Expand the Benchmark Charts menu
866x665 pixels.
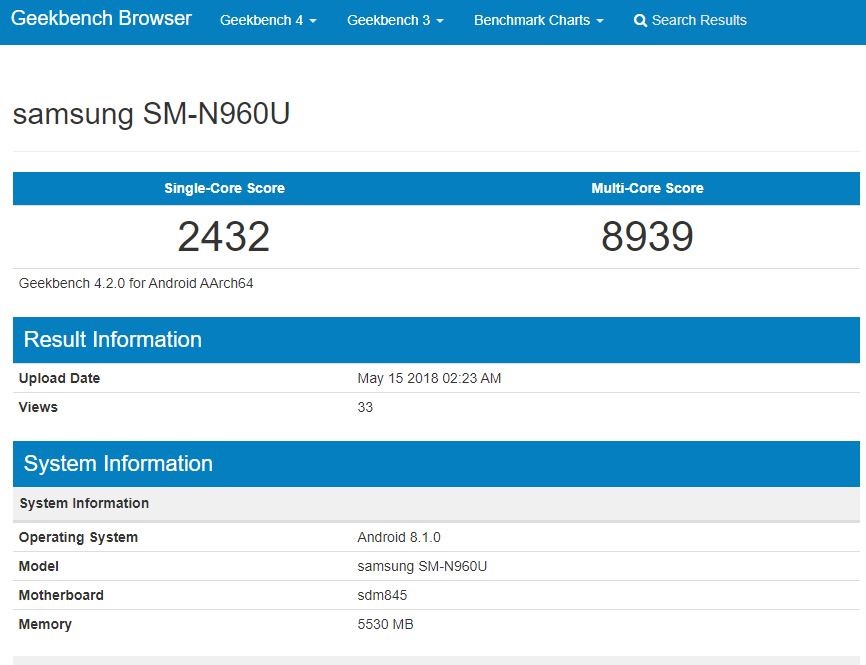pyautogui.click(x=538, y=20)
